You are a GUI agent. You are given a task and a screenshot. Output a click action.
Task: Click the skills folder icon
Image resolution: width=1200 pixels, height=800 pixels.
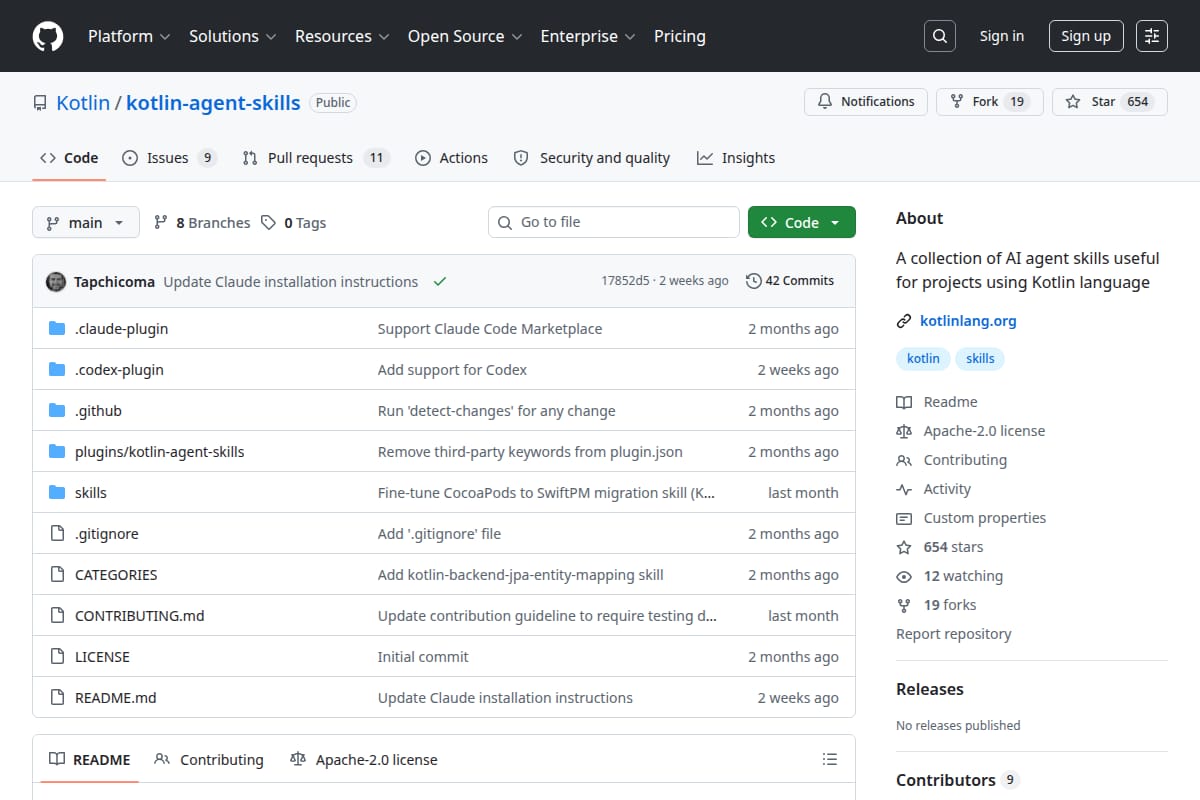point(57,493)
